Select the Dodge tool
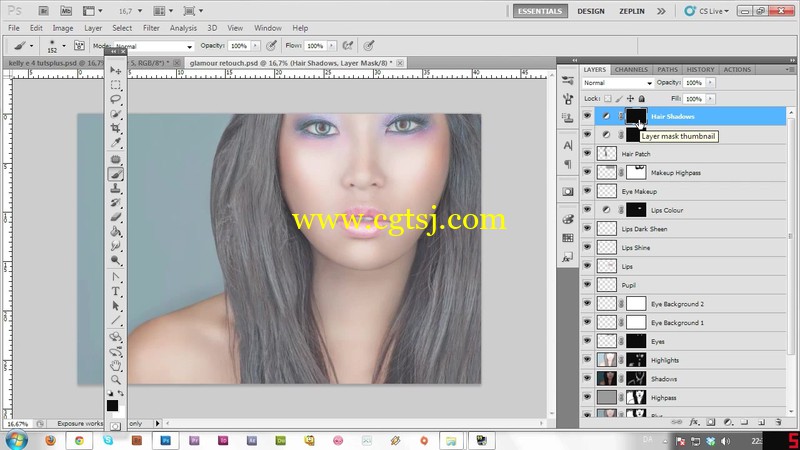 click(116, 261)
